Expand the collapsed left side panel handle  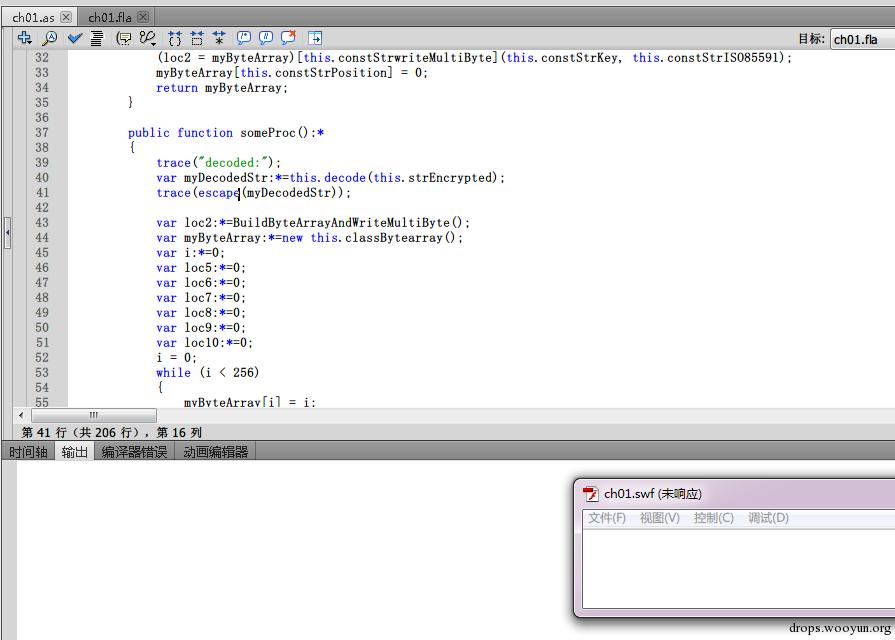7,232
